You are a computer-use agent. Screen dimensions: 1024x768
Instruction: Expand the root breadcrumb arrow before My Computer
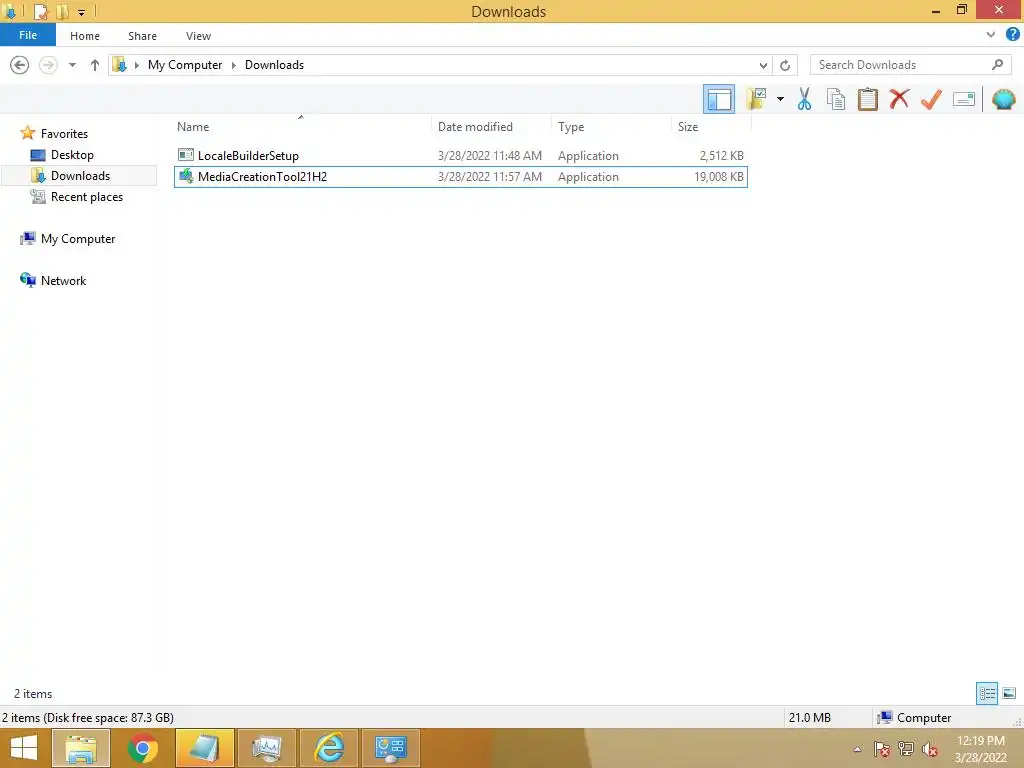(136, 65)
